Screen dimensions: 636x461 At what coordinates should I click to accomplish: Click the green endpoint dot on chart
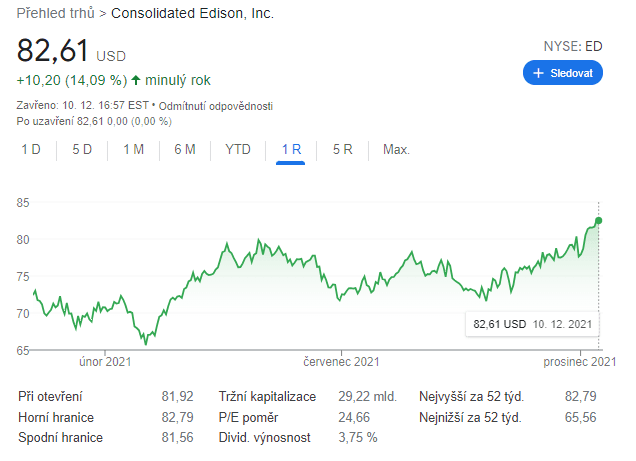pos(598,220)
